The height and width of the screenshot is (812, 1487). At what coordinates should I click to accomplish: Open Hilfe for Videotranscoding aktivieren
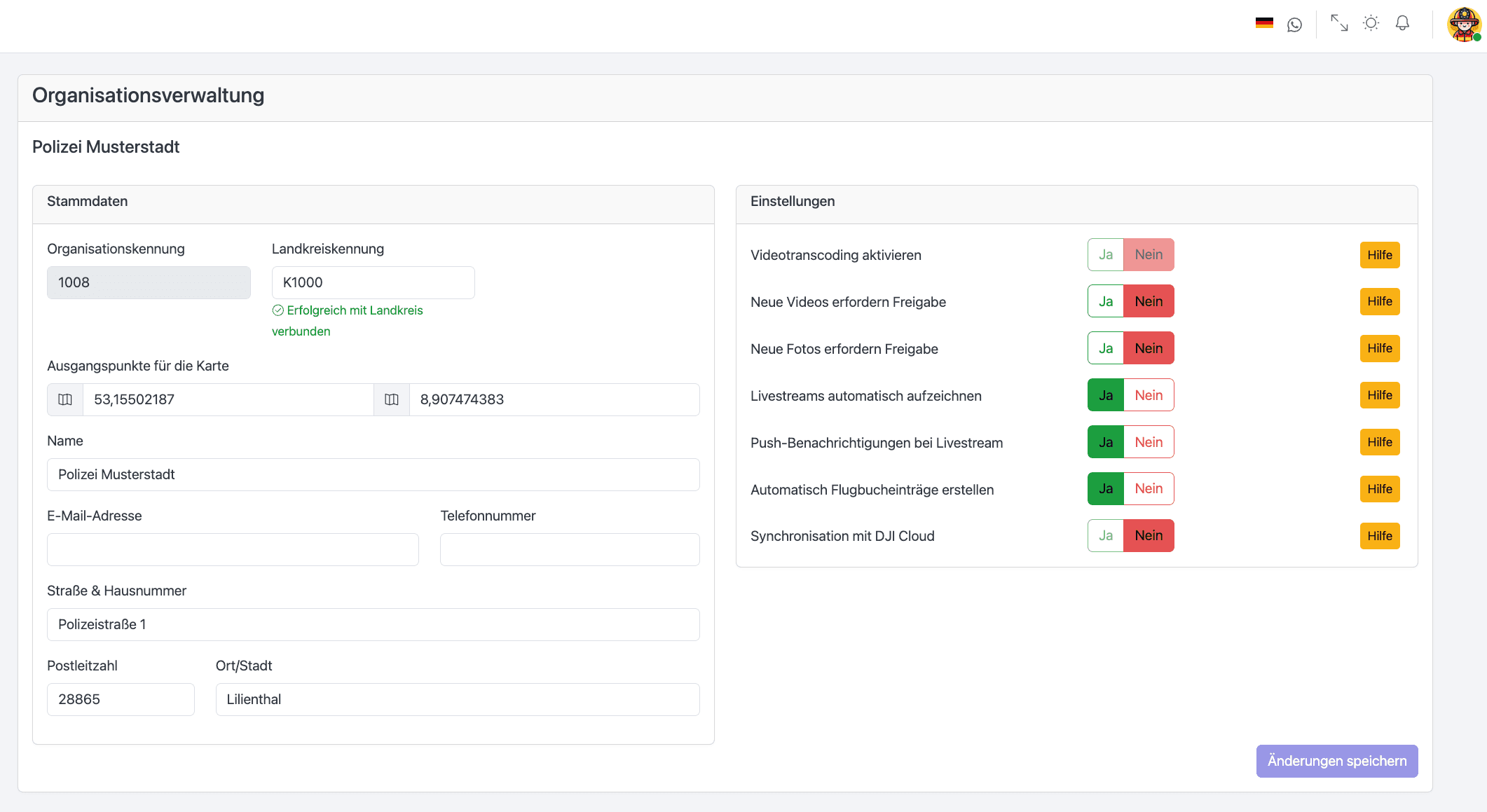[x=1379, y=255]
